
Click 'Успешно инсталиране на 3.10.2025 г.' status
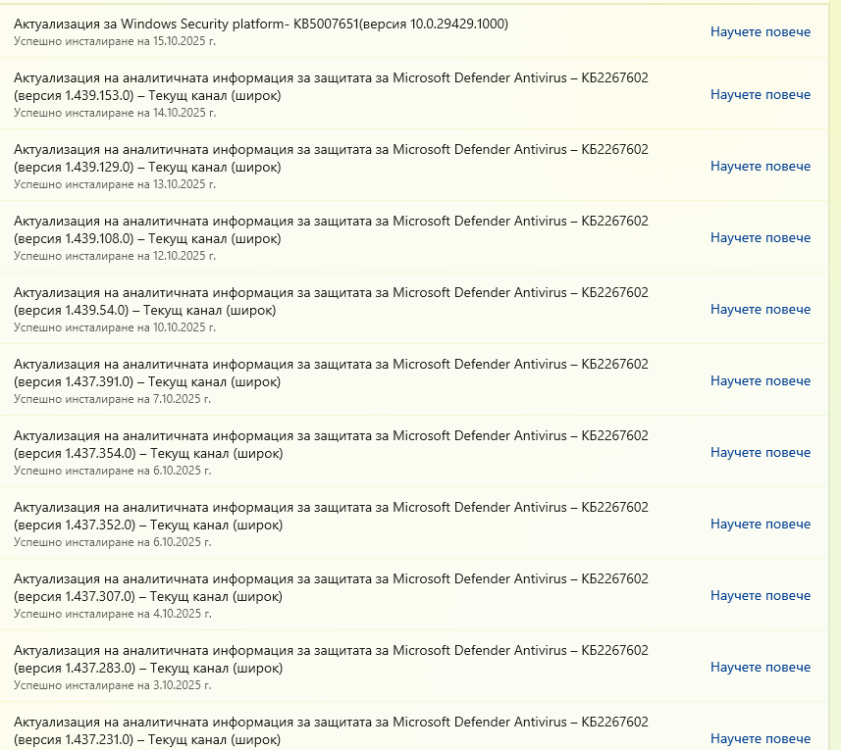(x=112, y=686)
